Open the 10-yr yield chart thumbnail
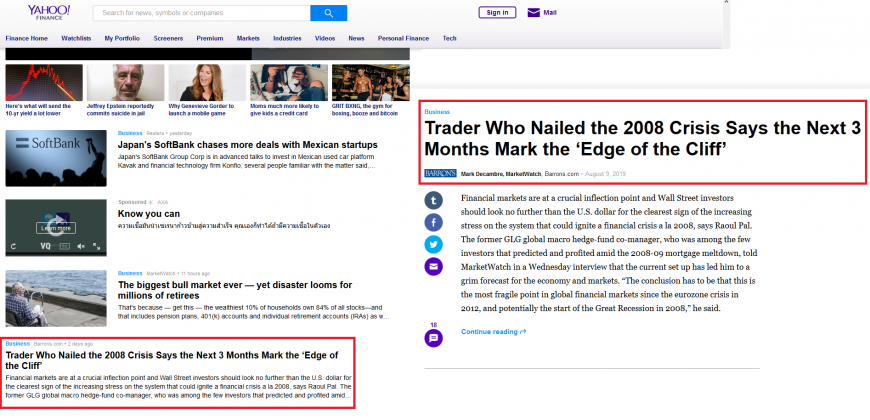This screenshot has width=870, height=420. pos(44,83)
